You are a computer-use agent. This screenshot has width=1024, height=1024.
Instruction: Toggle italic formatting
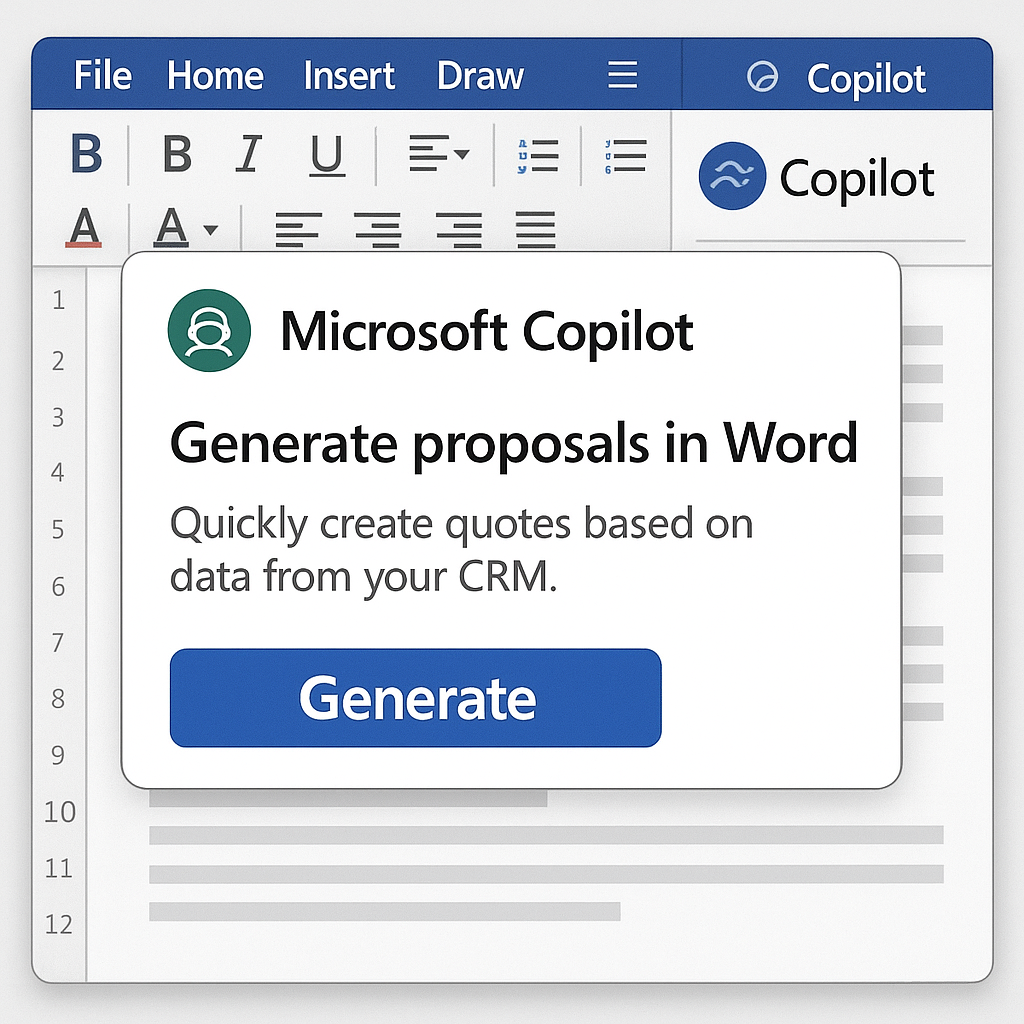249,154
